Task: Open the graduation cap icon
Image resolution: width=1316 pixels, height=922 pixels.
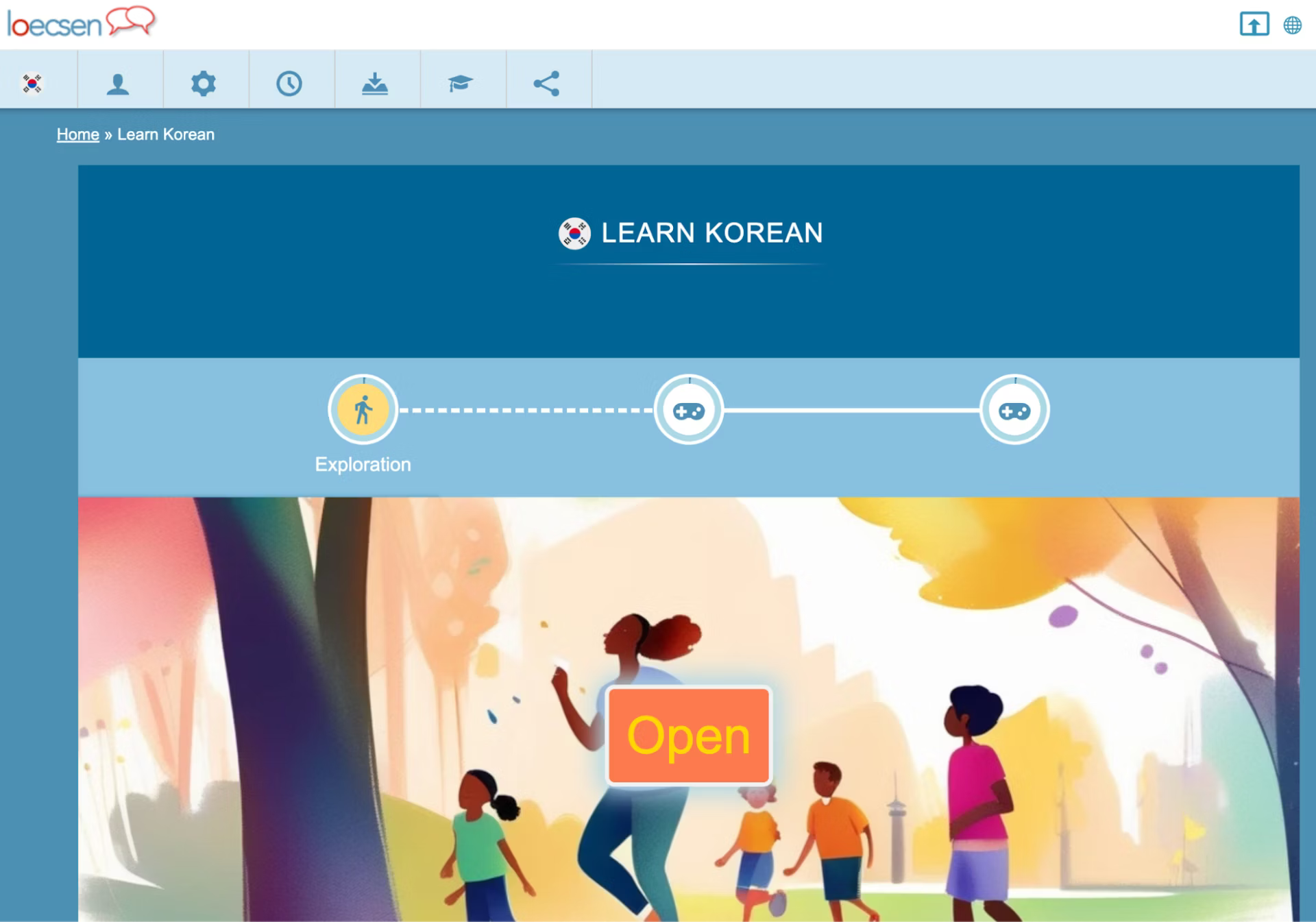Action: point(461,84)
